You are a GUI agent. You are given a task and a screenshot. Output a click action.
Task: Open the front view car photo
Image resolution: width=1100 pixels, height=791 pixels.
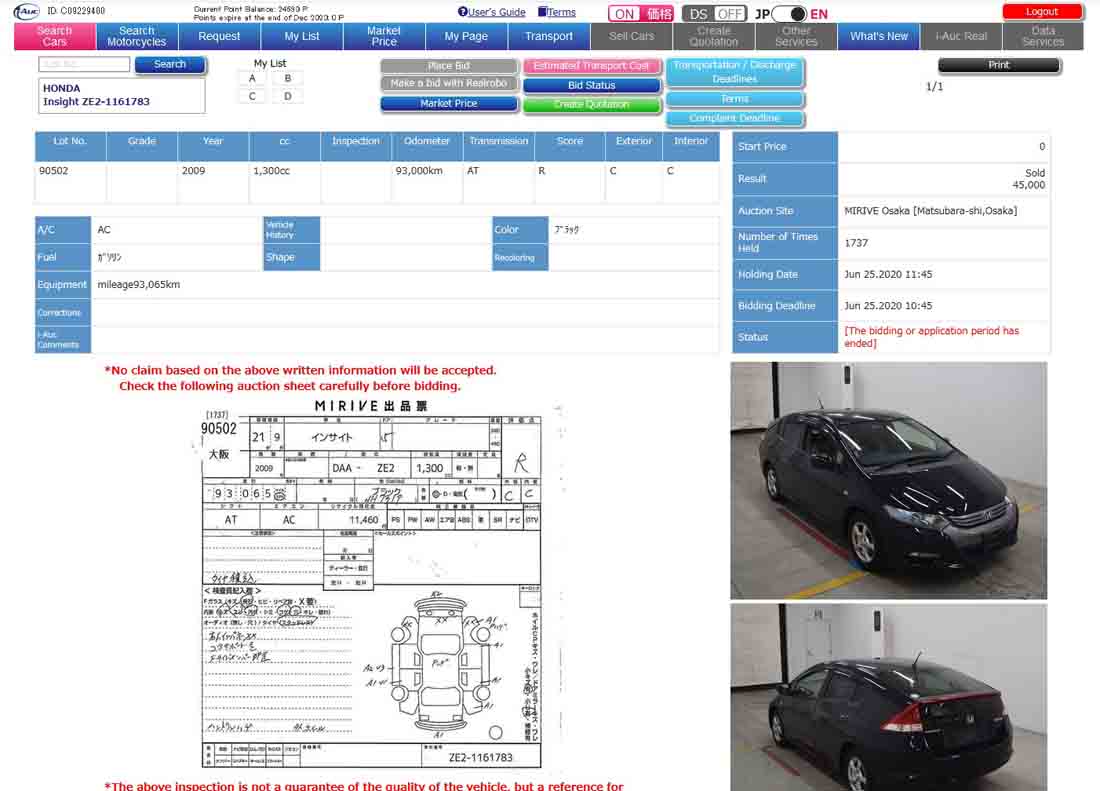click(888, 480)
